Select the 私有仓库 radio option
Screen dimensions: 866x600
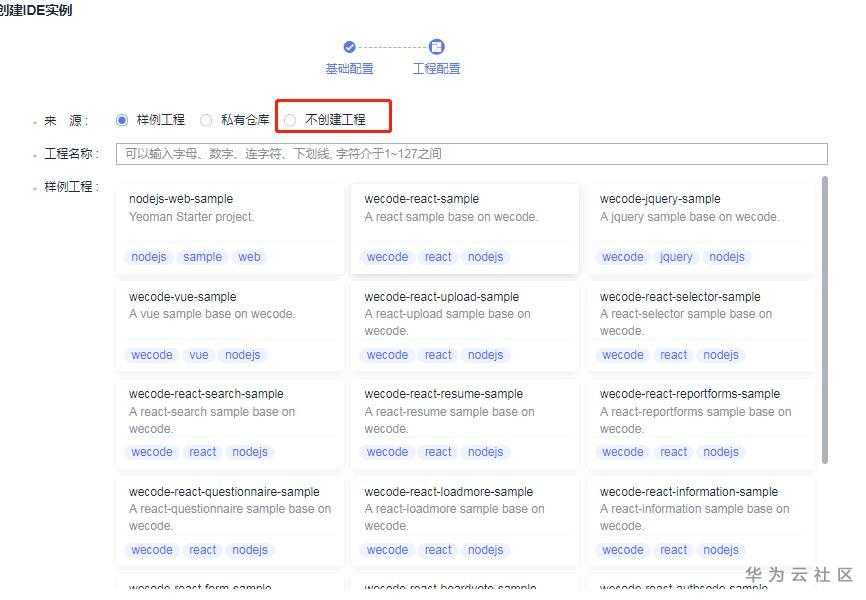pyautogui.click(x=206, y=120)
